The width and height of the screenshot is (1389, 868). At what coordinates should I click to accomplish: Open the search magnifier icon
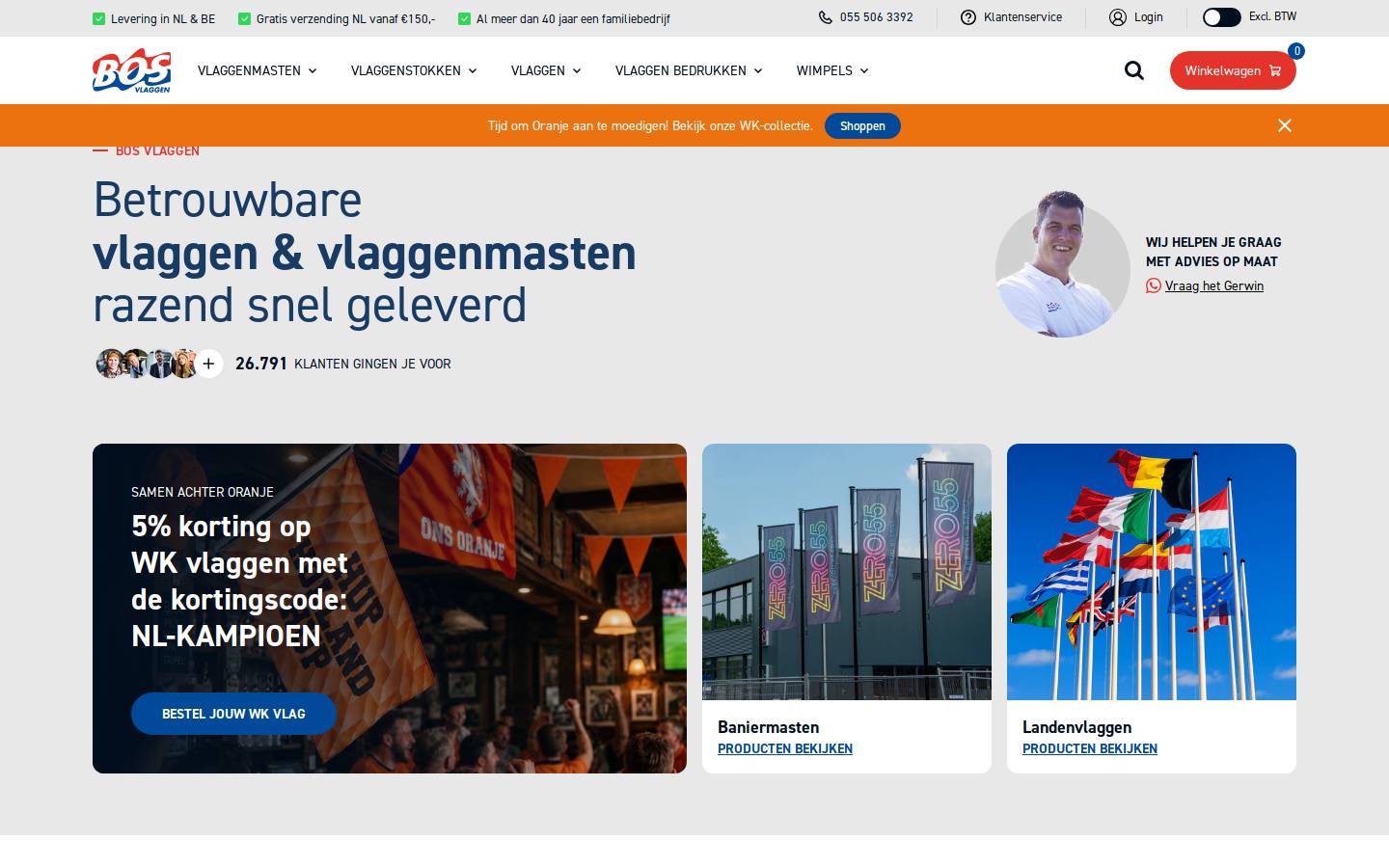[1134, 70]
